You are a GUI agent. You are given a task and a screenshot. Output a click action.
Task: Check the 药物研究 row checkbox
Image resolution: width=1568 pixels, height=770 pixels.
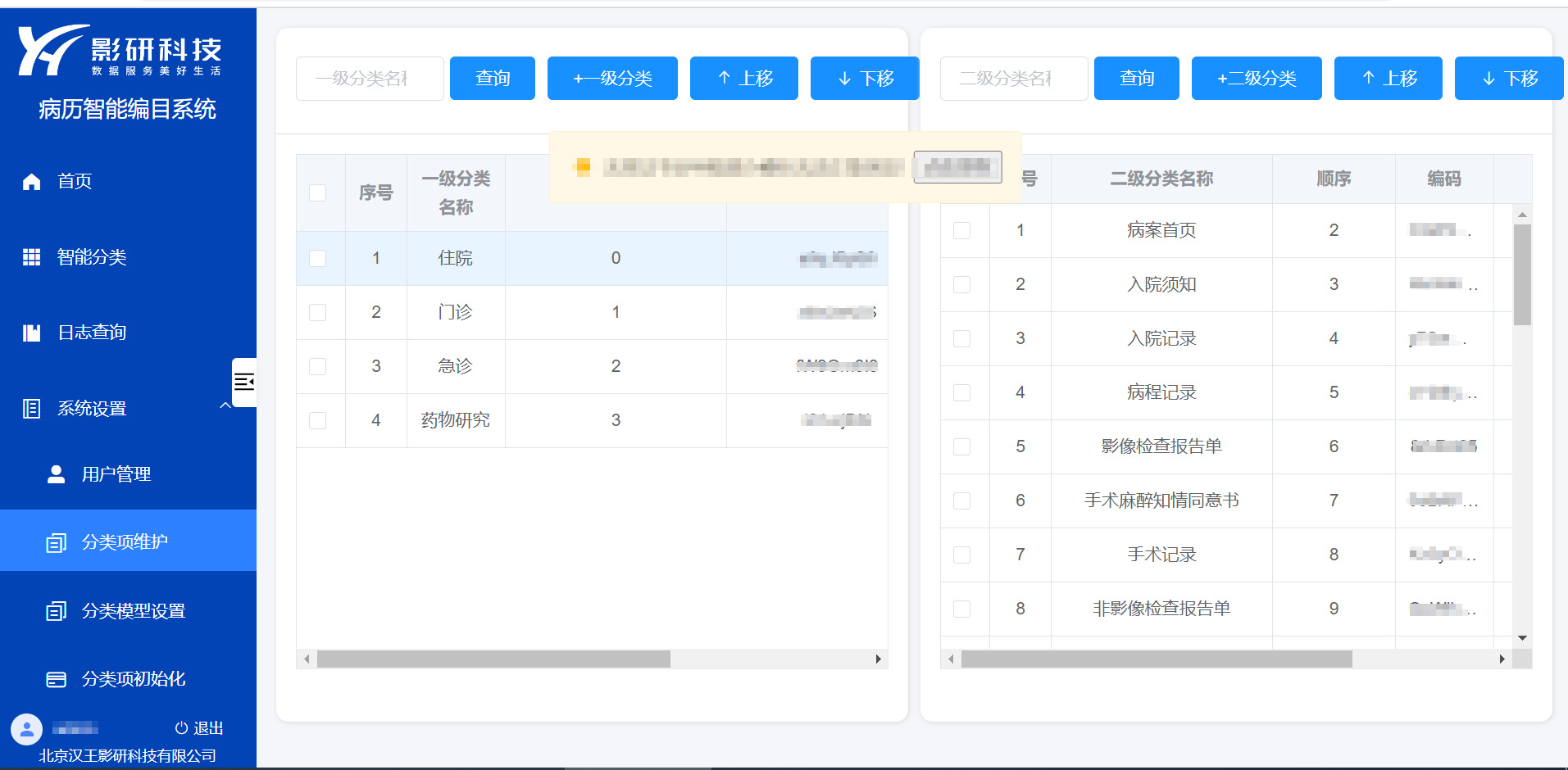tap(318, 420)
